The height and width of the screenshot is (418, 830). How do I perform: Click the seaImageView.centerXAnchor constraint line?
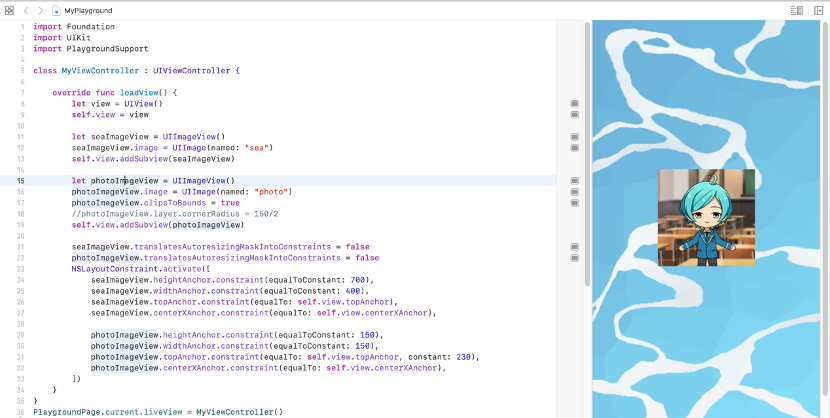[x=264, y=313]
